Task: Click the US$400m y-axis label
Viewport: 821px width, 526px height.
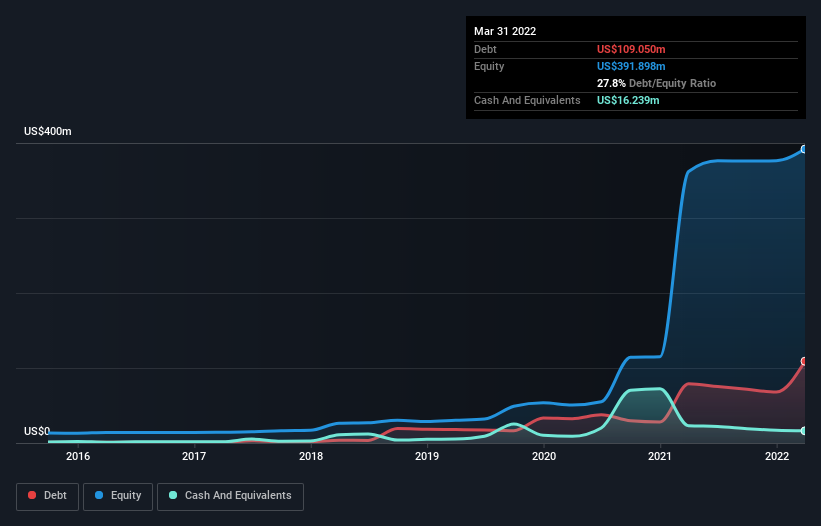Action: pos(48,131)
